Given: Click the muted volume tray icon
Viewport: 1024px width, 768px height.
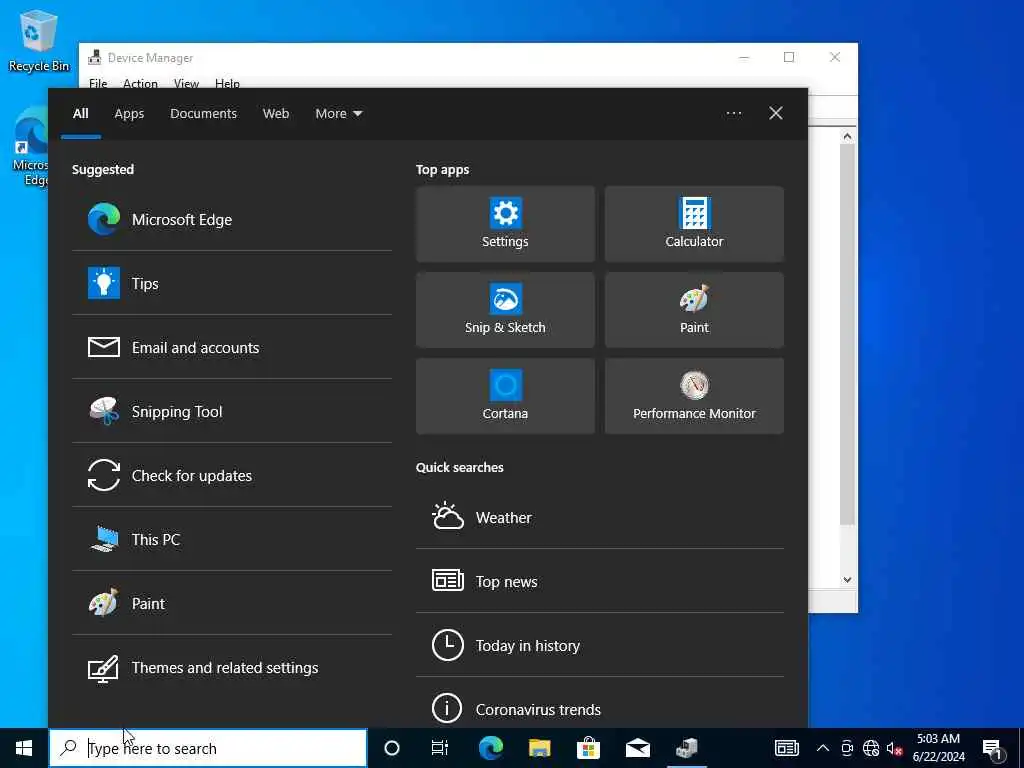Looking at the screenshot, I should click(x=894, y=748).
